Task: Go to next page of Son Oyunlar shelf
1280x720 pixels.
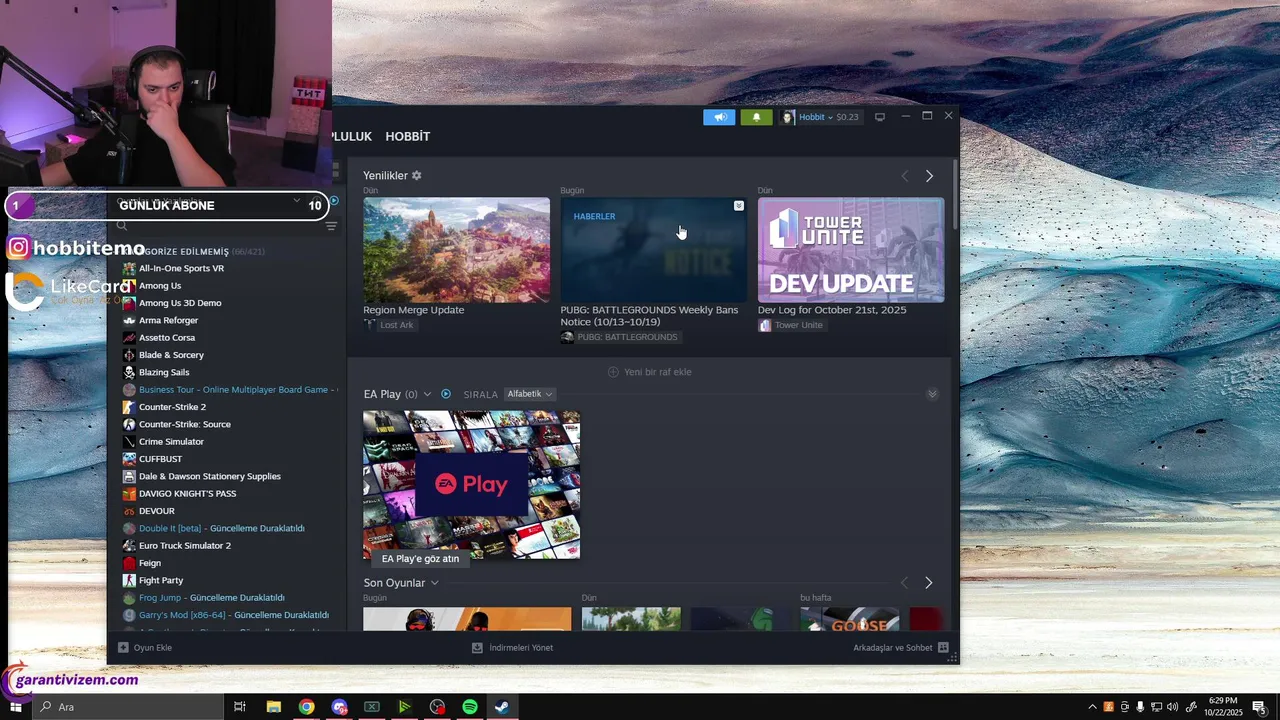Action: (x=928, y=583)
